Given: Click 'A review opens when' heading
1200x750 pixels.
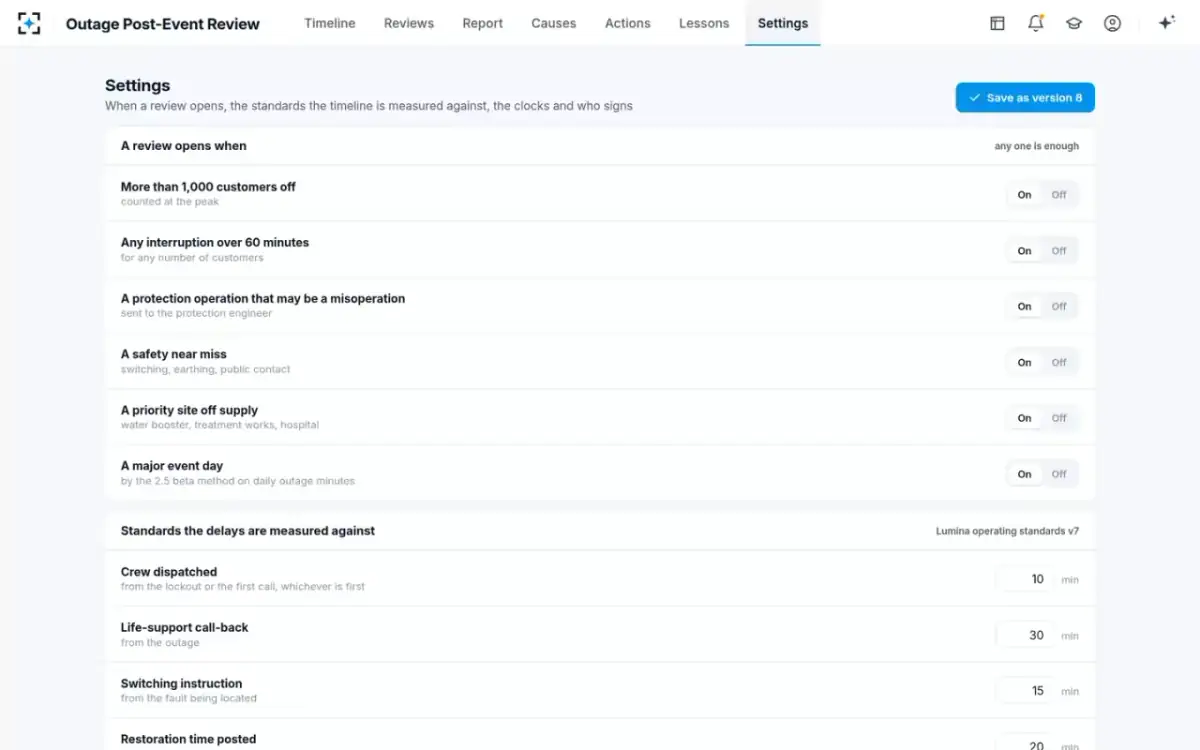Looking at the screenshot, I should click(x=183, y=146).
